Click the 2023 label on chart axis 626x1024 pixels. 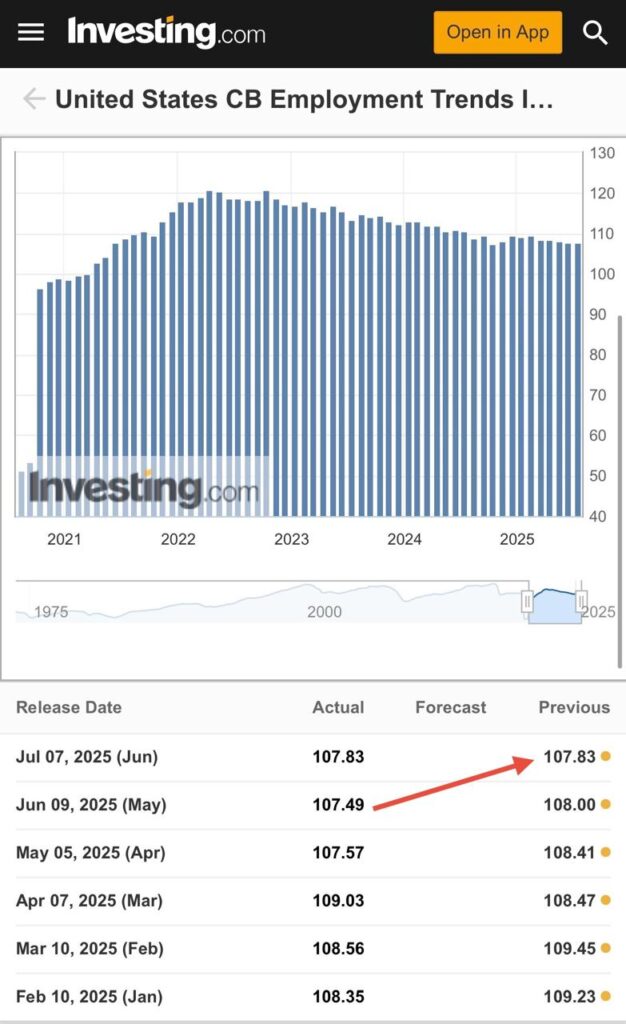point(291,539)
